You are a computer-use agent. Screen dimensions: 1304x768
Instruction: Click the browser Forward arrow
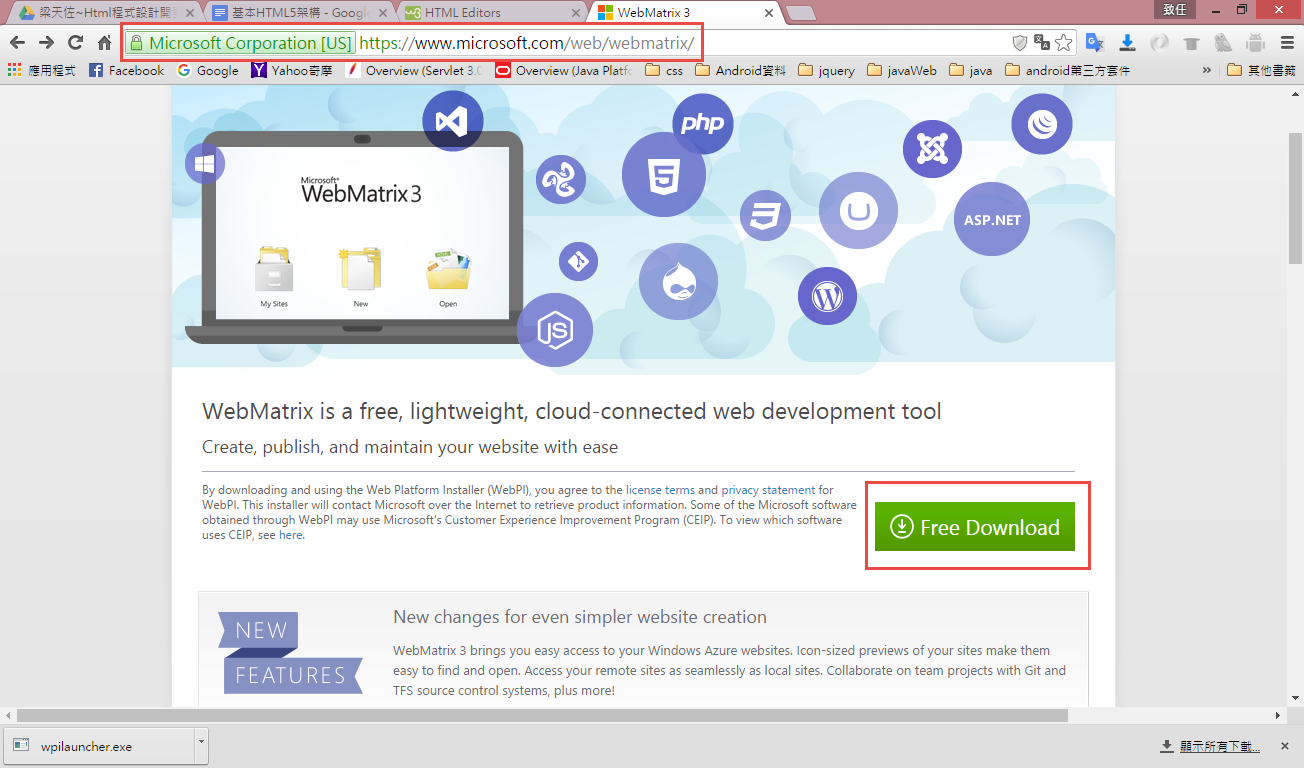[46, 43]
